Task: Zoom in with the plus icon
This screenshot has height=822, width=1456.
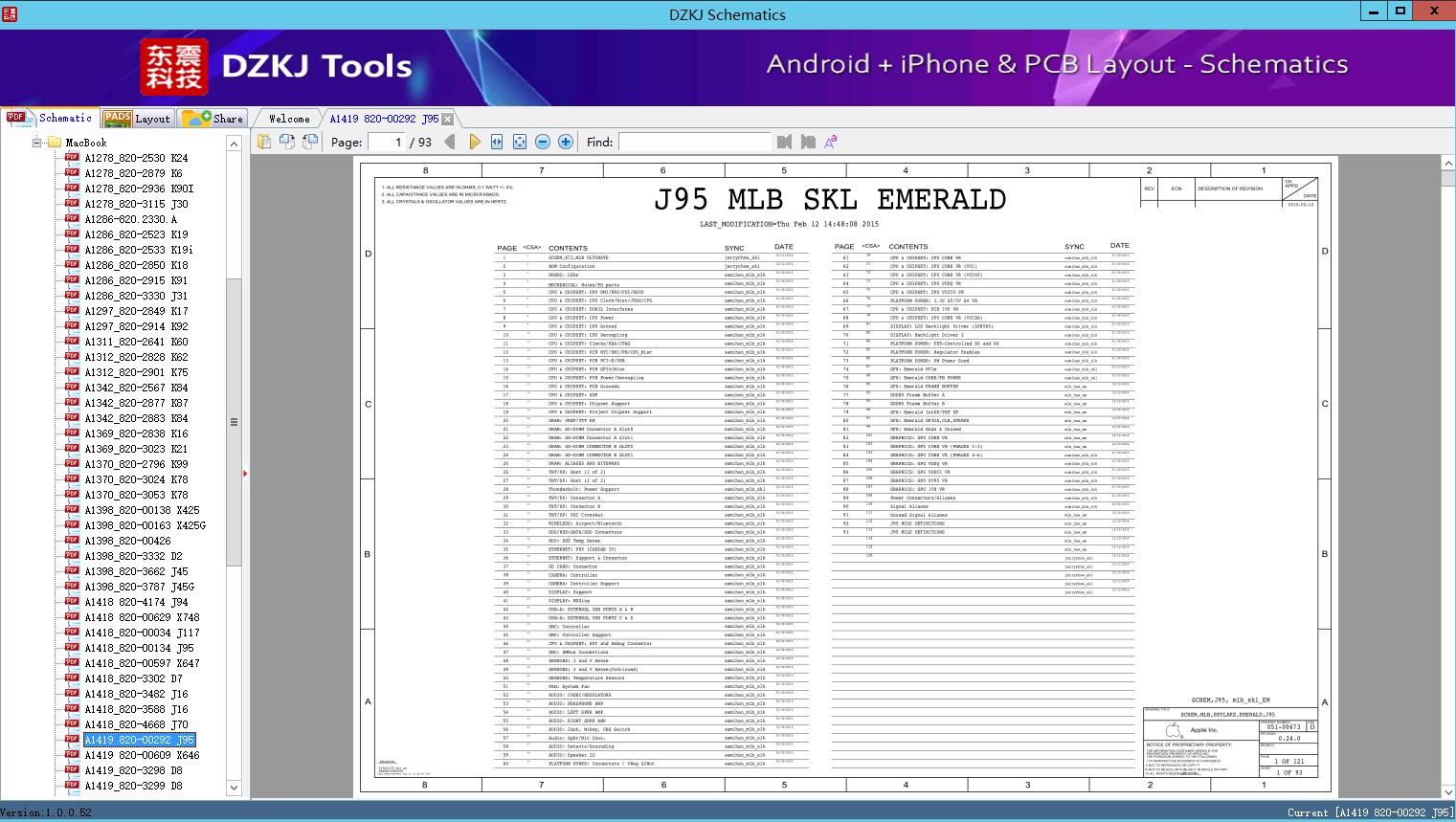Action: click(566, 142)
